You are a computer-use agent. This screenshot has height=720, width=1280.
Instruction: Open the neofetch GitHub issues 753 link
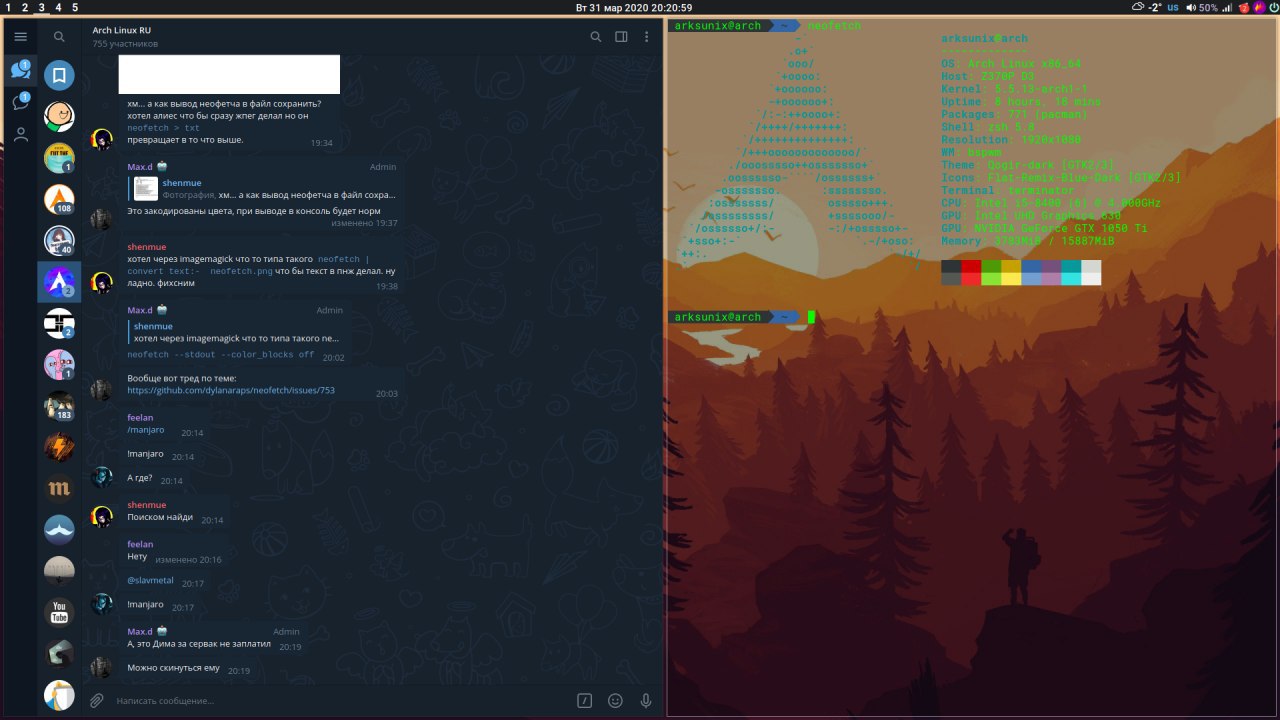tap(231, 391)
